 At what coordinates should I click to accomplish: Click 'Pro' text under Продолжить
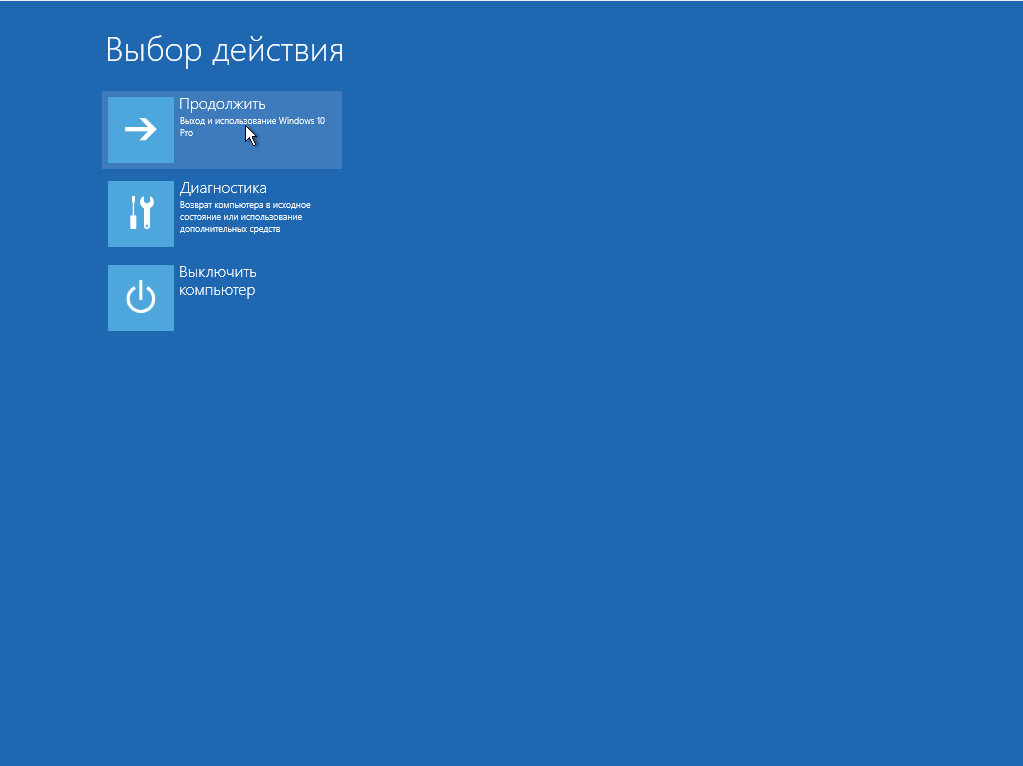coord(187,132)
